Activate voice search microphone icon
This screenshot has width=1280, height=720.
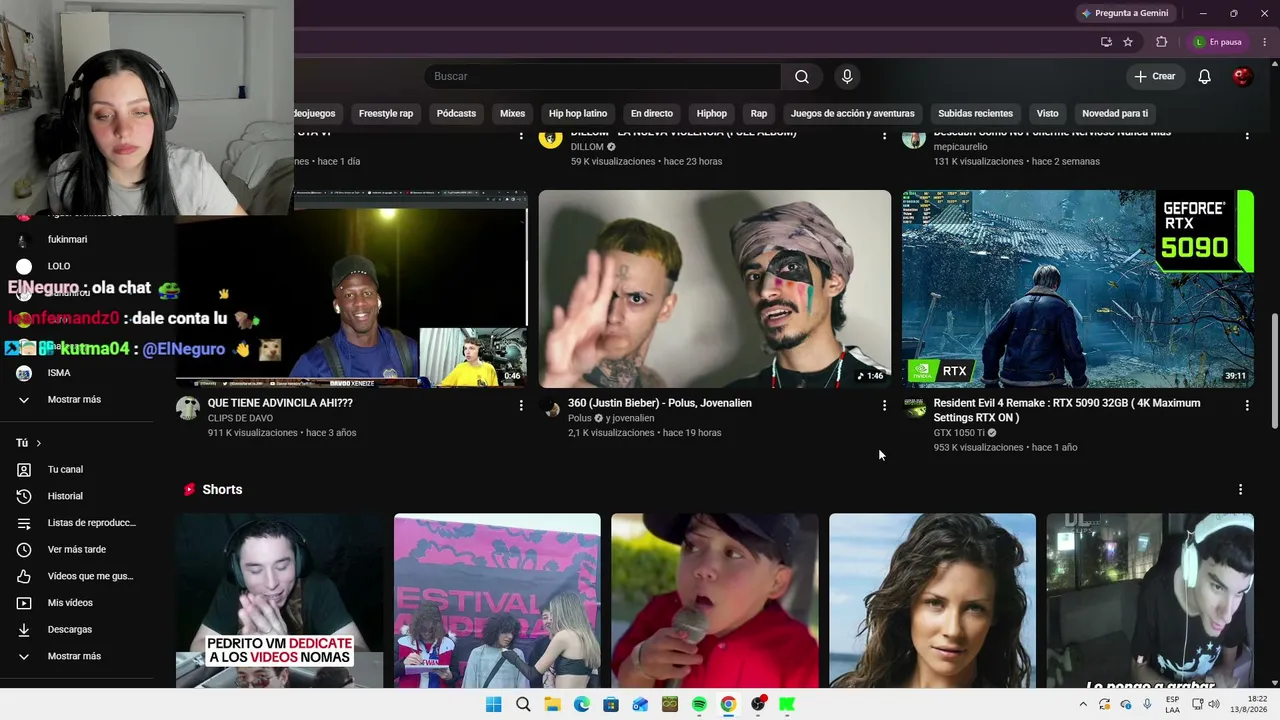[x=847, y=77]
